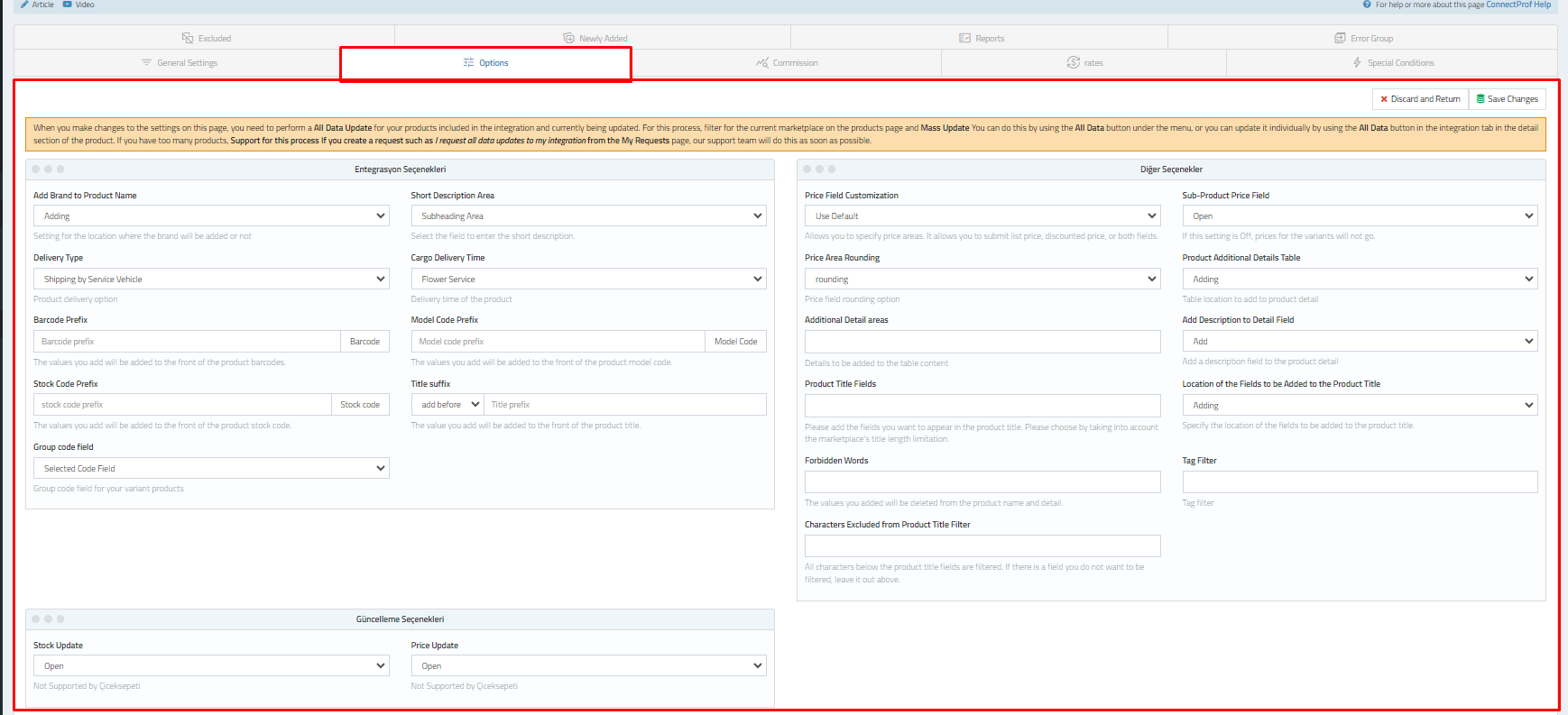Viewport: 1568px width, 715px height.
Task: Expand the Cargo Delivery Time dropdown
Action: coord(588,280)
